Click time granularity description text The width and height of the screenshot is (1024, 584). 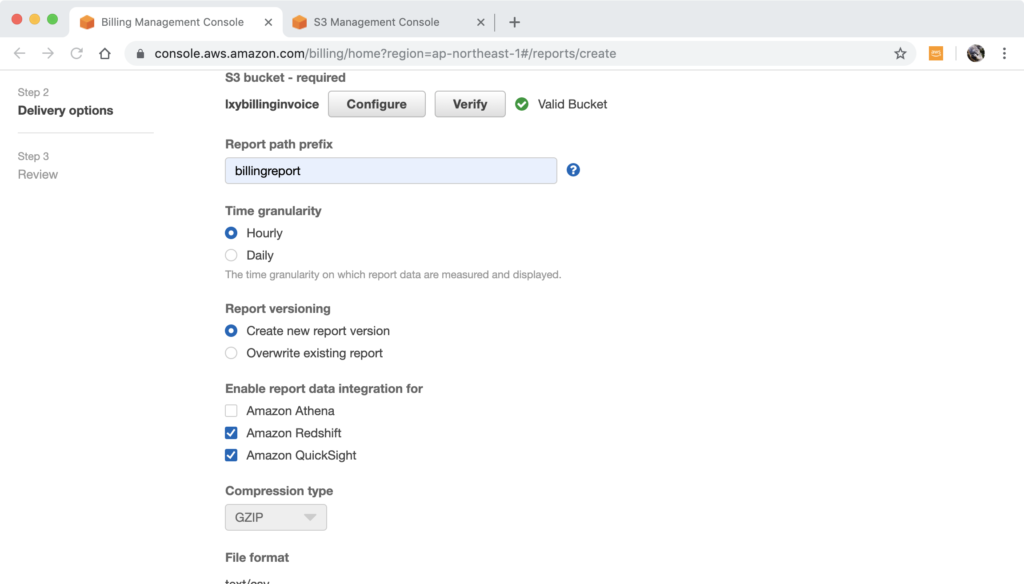(393, 275)
